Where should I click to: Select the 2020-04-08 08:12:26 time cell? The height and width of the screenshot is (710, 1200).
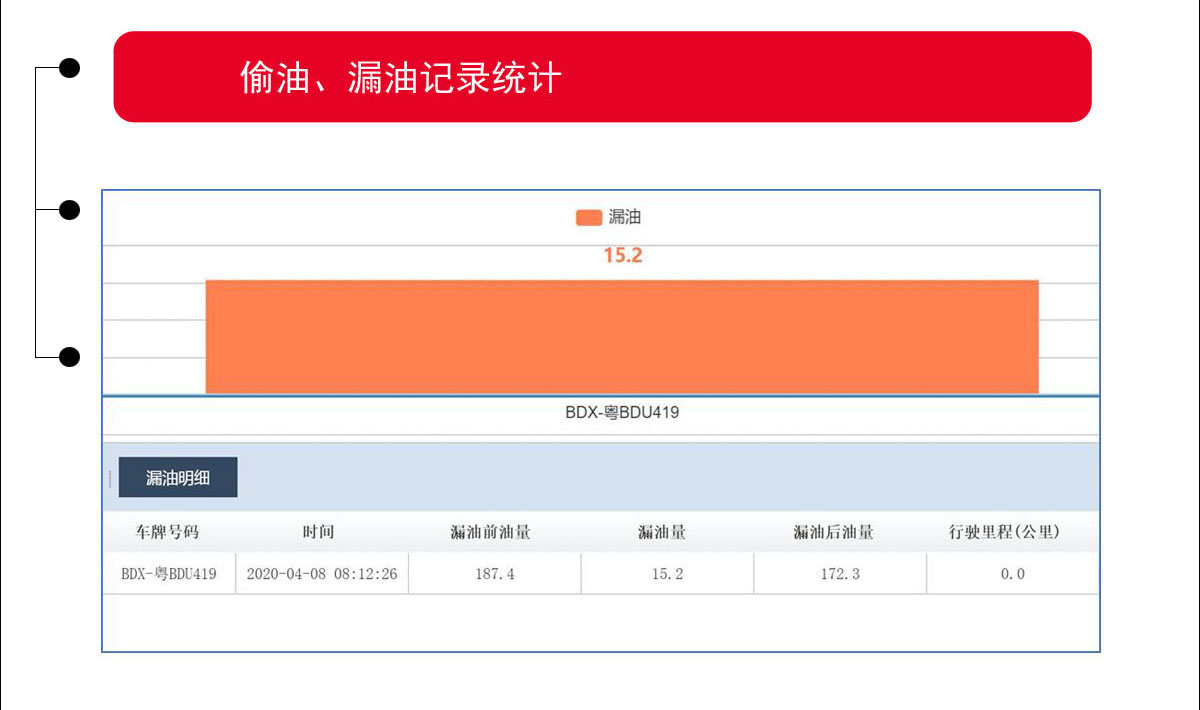coord(322,574)
